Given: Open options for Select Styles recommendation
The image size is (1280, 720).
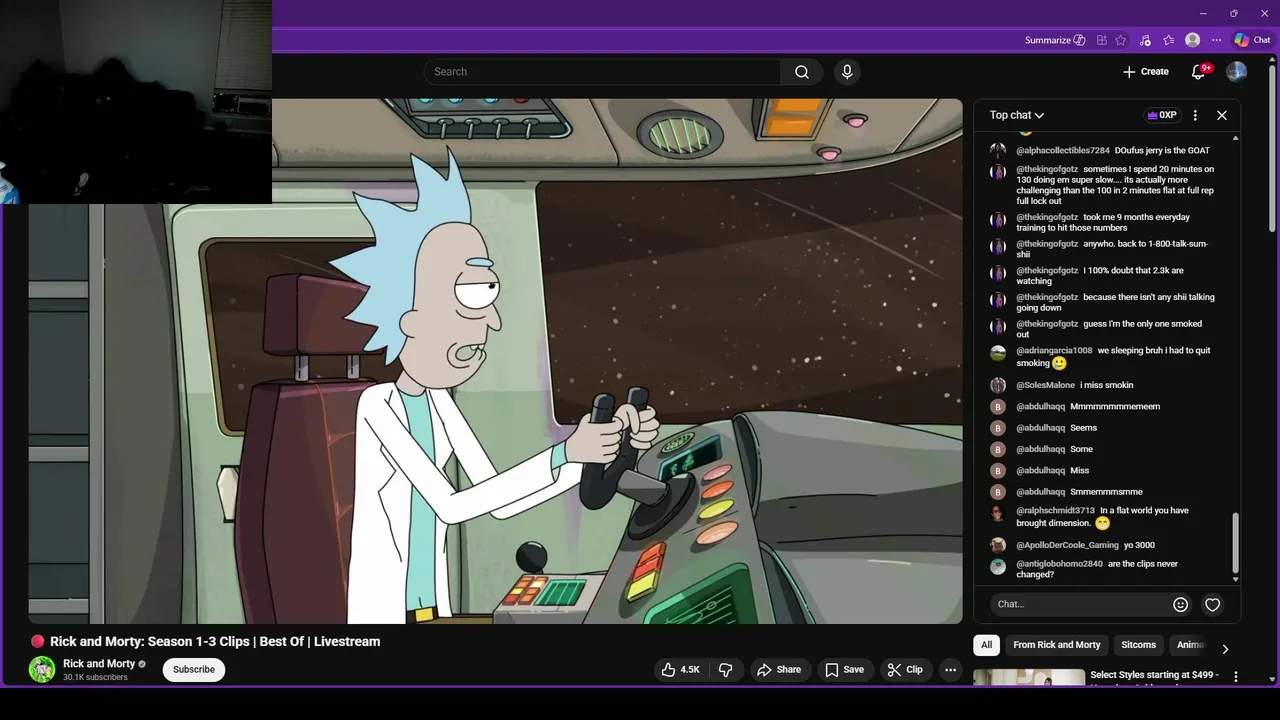Looking at the screenshot, I should tap(1236, 677).
